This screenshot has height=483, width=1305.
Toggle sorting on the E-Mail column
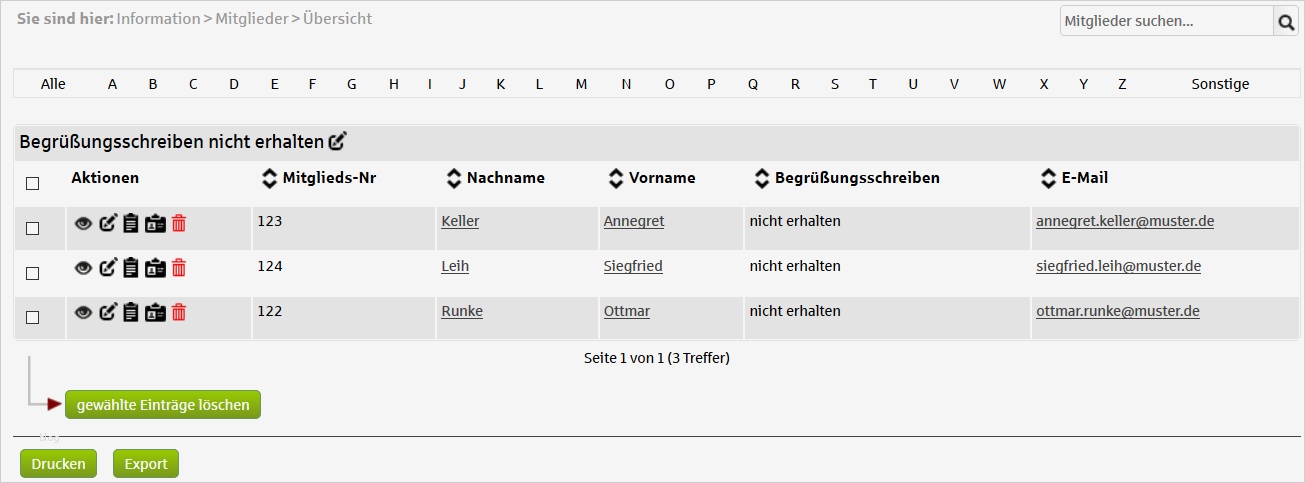point(1048,178)
